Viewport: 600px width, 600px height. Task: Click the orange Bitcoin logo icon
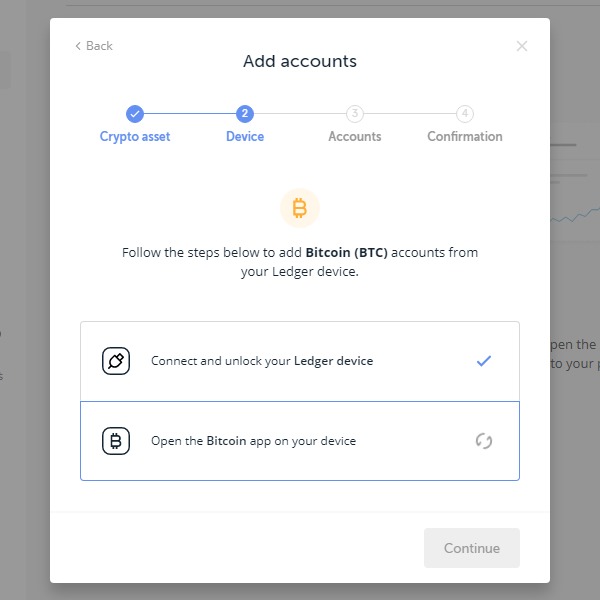pyautogui.click(x=300, y=208)
